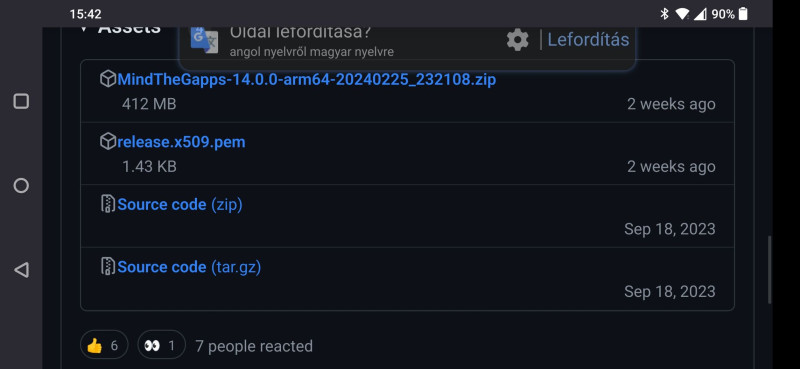Click the zip file icon beside Source code (zip)

click(x=108, y=204)
